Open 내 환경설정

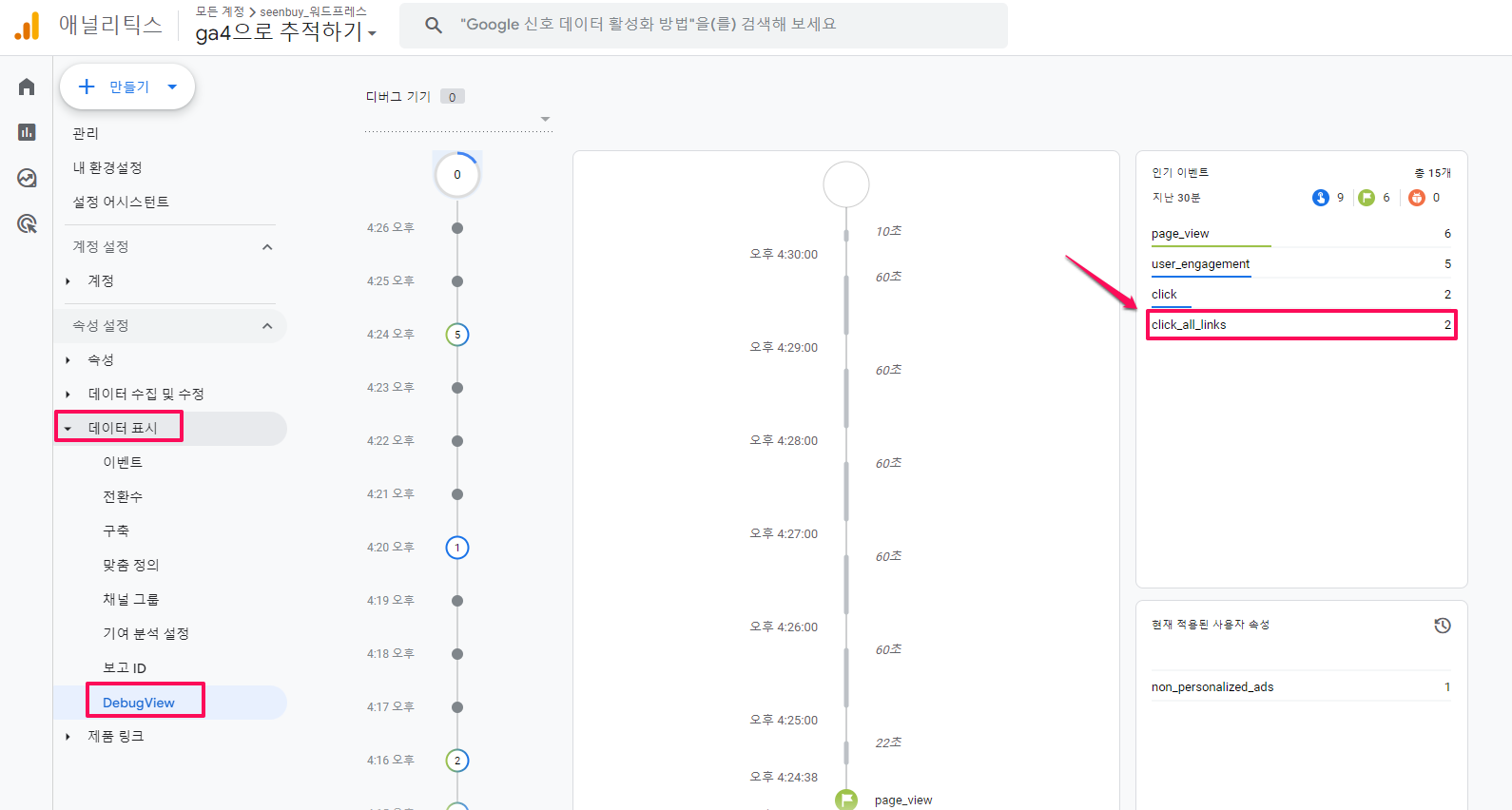pyautogui.click(x=107, y=167)
